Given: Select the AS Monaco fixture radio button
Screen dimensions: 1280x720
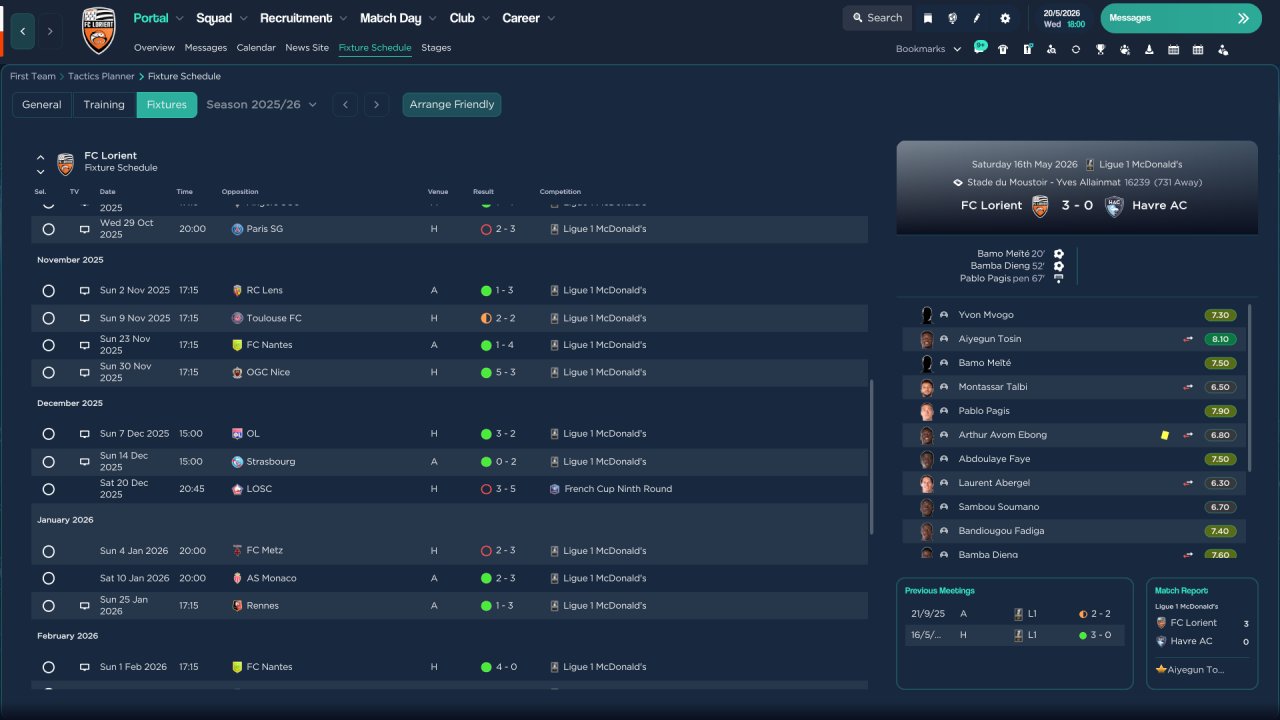Looking at the screenshot, I should point(48,579).
